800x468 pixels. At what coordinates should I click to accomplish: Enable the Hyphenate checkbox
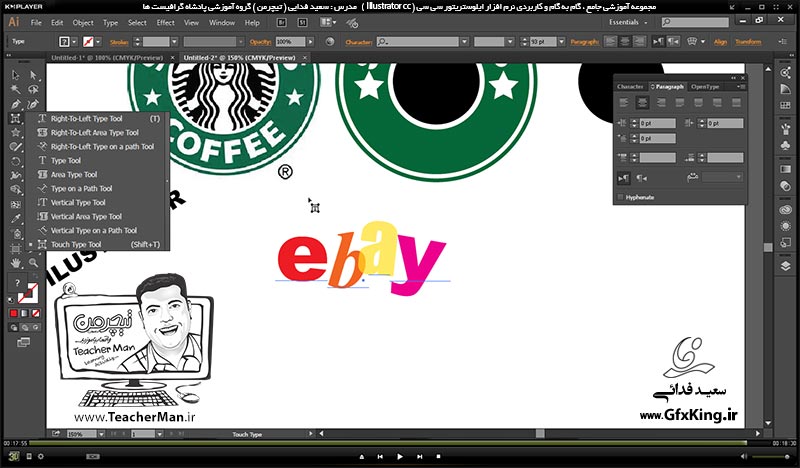pos(620,197)
